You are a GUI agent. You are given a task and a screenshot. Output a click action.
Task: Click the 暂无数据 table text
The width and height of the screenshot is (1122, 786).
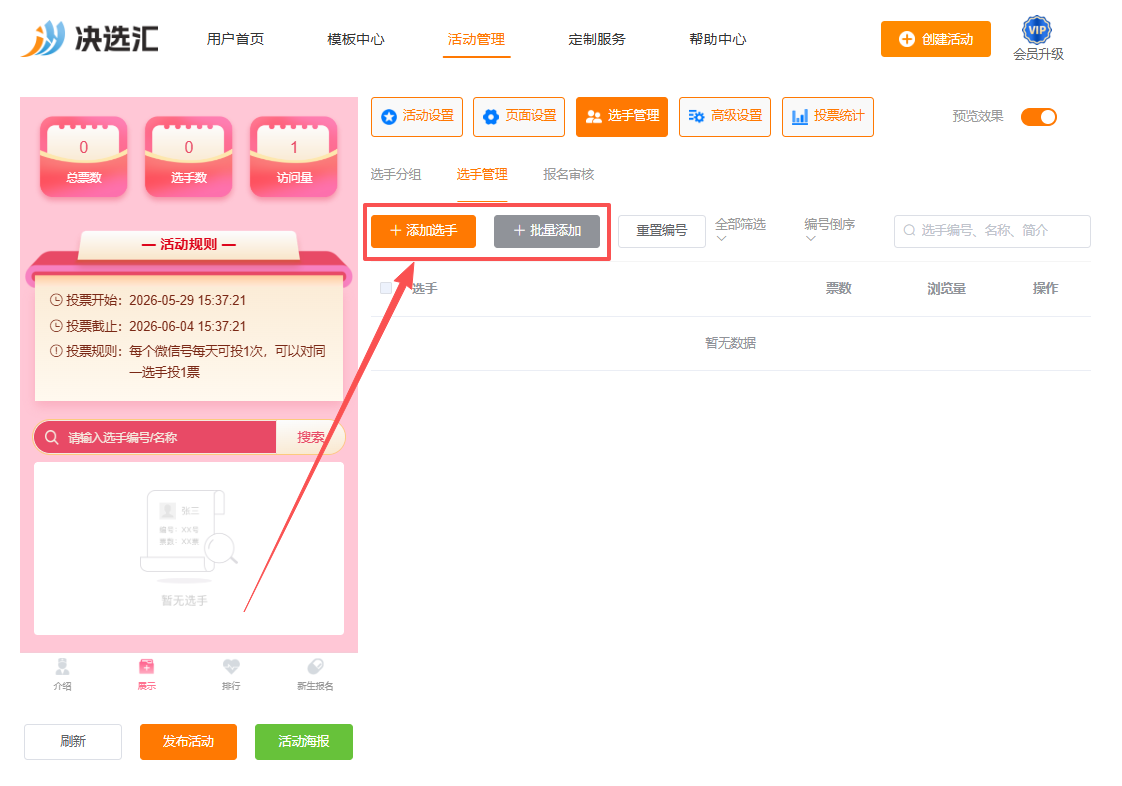731,343
